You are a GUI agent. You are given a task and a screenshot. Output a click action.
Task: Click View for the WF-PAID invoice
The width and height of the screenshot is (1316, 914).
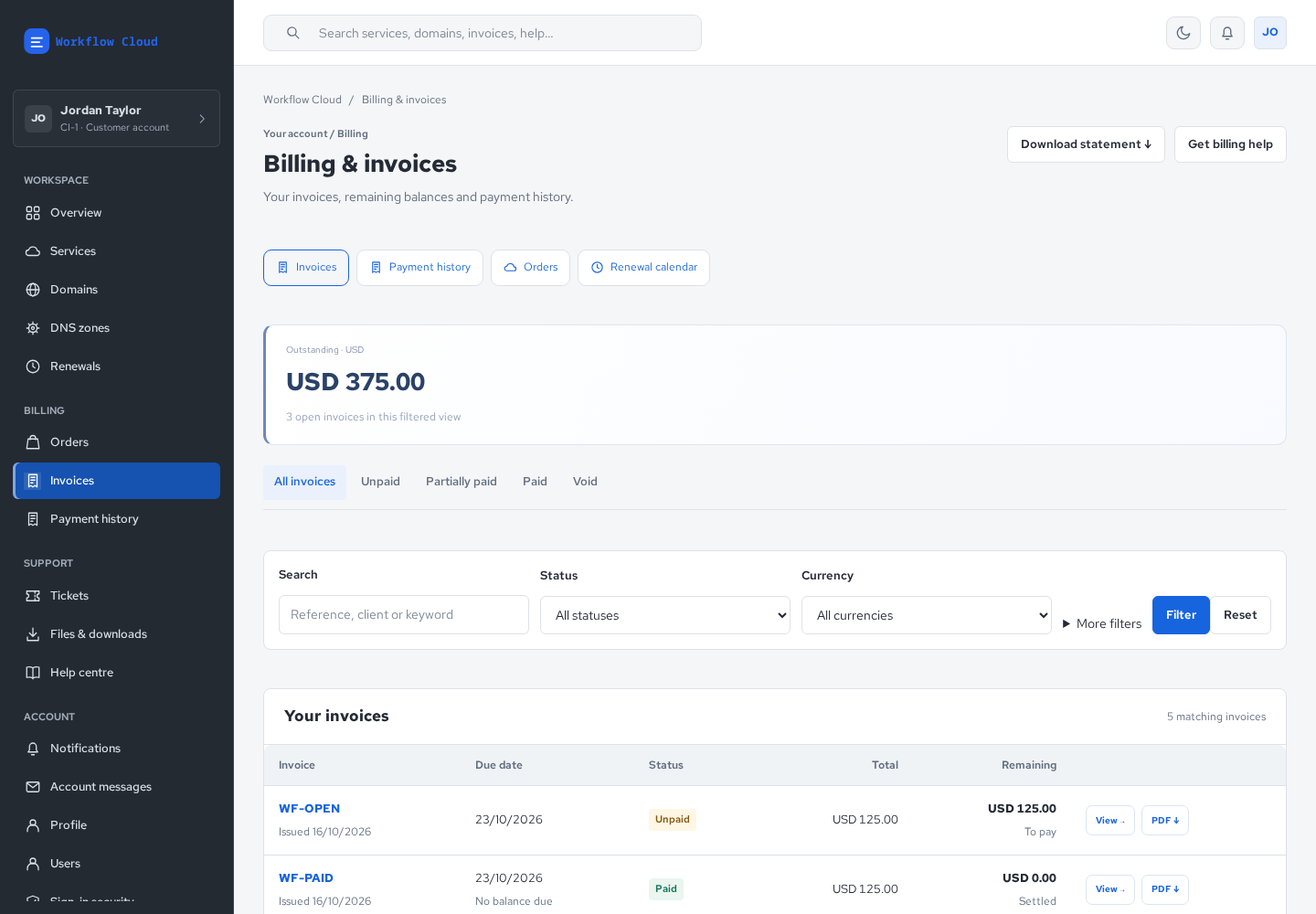pyautogui.click(x=1110, y=889)
